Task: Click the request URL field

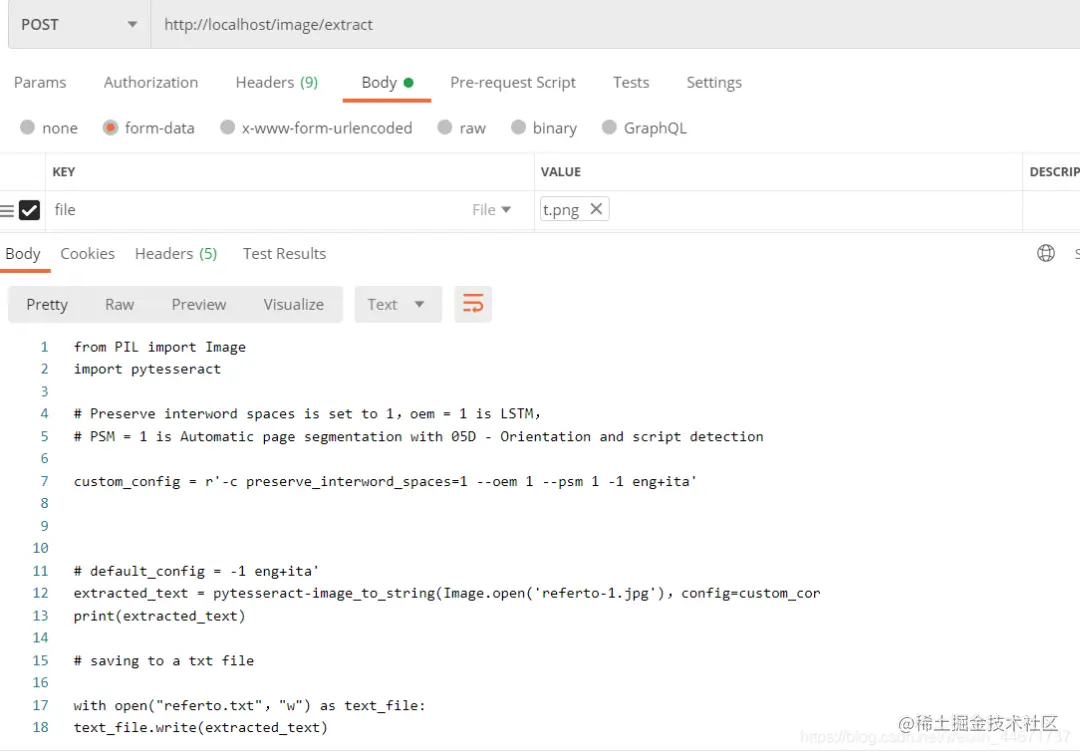Action: (x=614, y=25)
